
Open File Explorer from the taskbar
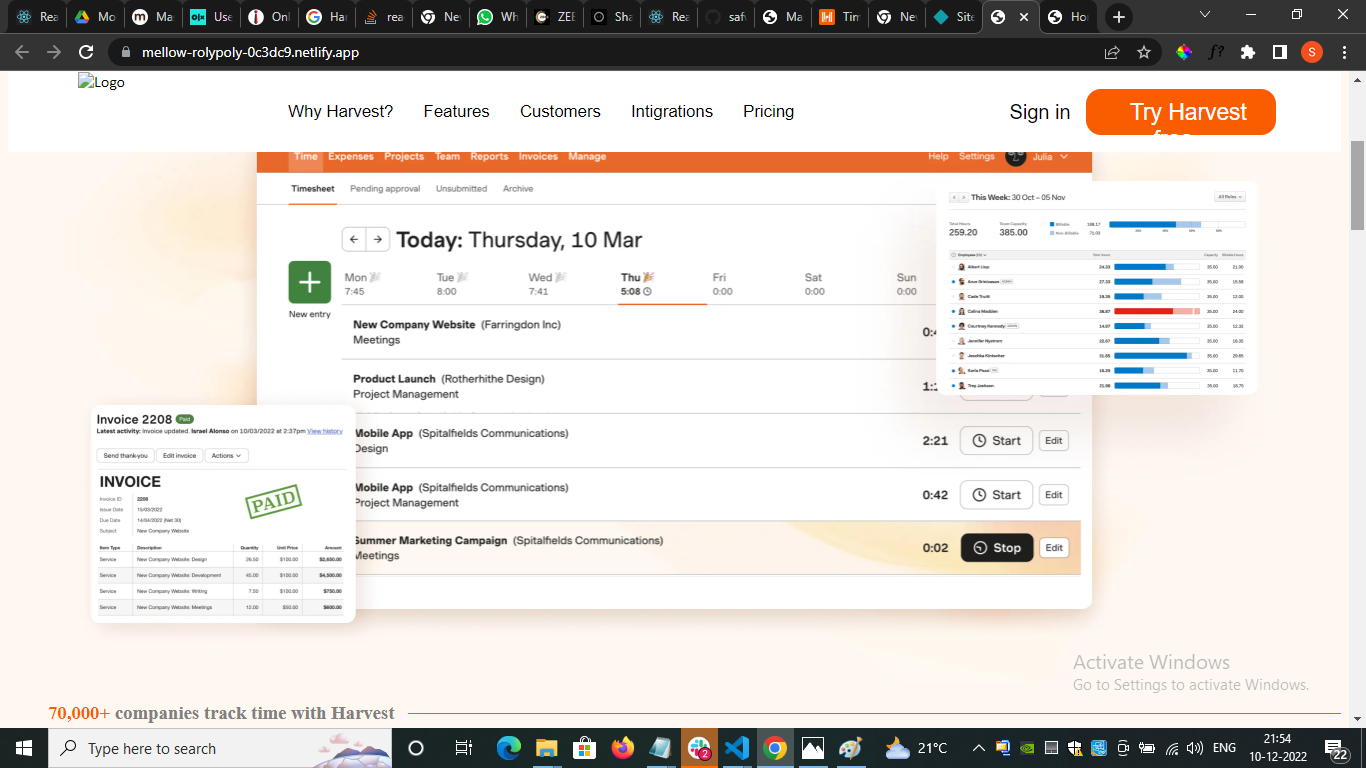point(546,748)
